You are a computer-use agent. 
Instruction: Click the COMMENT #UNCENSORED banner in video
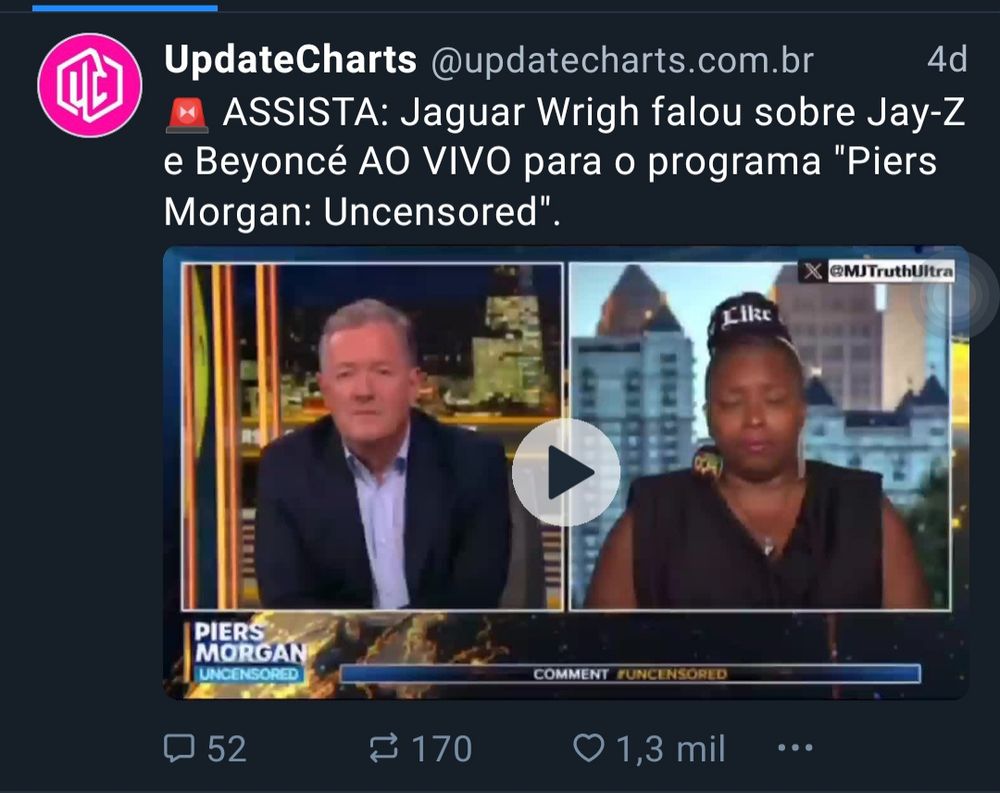tap(630, 674)
